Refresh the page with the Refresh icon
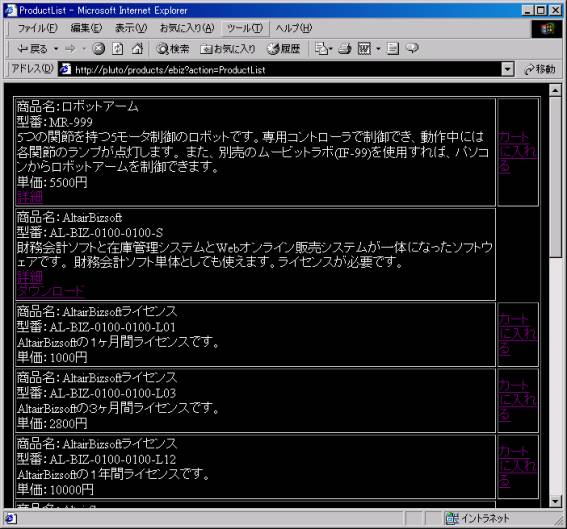Viewport: 567px width, 529px height. point(118,48)
